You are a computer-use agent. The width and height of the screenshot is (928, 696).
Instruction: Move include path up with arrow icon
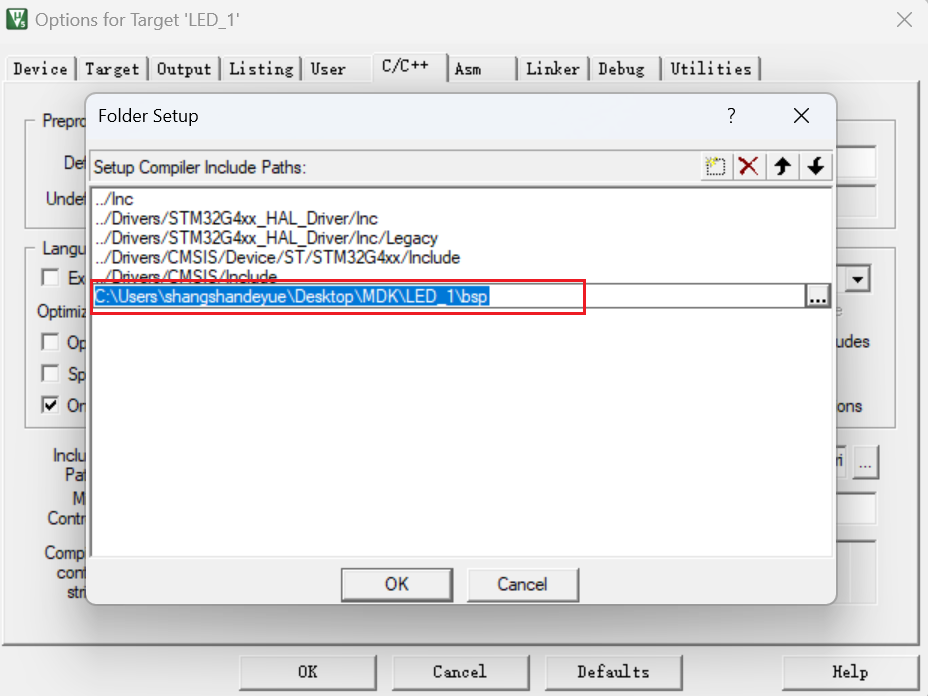[782, 166]
